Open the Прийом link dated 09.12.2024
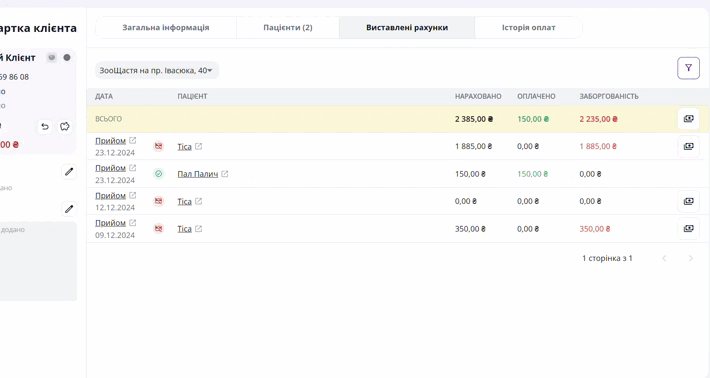Screen dimensions: 710x378 coord(110,223)
